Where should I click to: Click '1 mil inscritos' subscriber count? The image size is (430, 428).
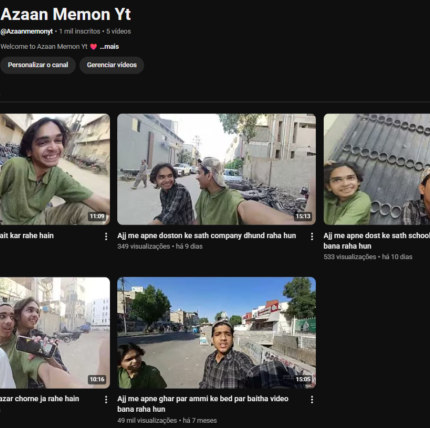click(80, 31)
